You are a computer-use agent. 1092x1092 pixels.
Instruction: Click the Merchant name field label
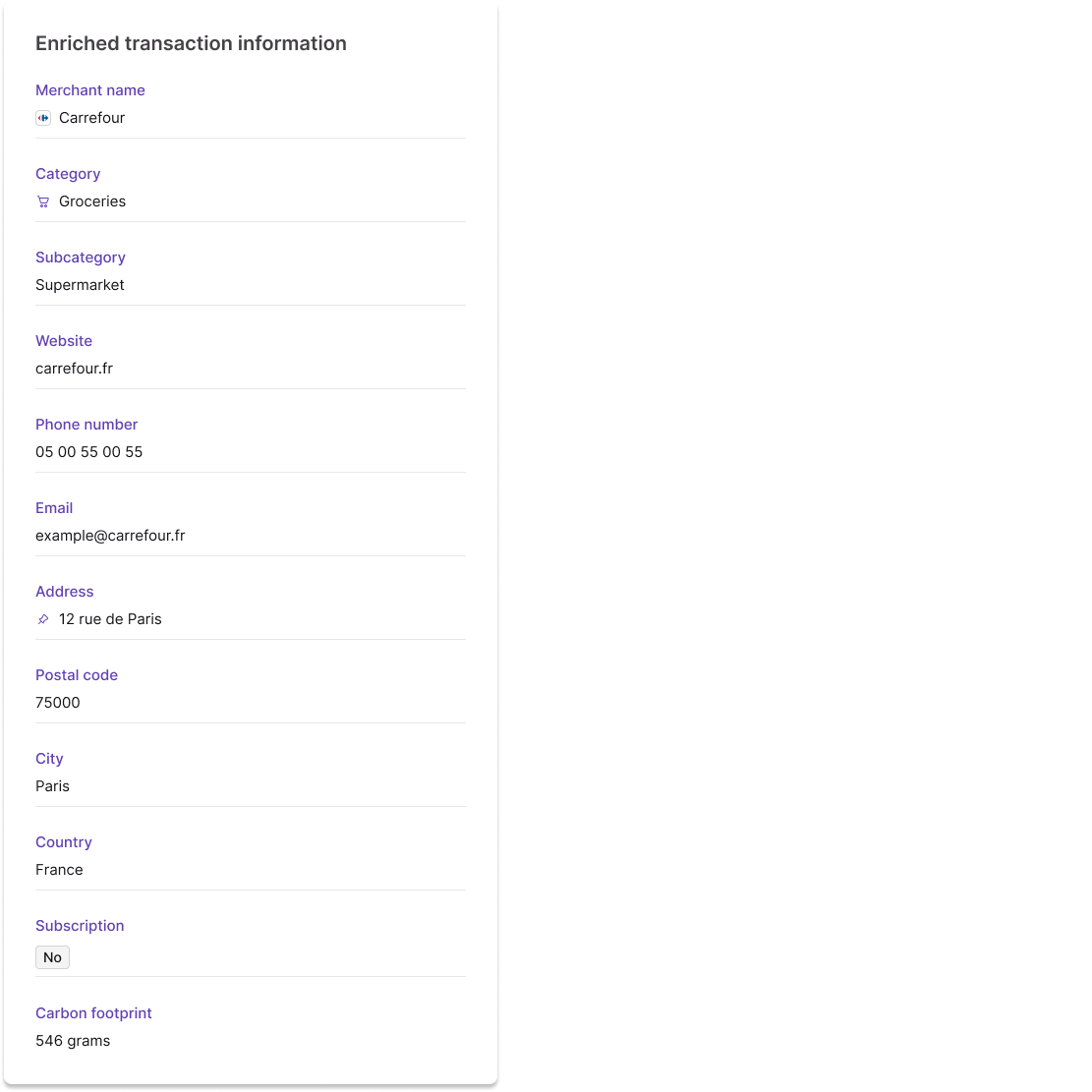point(90,90)
